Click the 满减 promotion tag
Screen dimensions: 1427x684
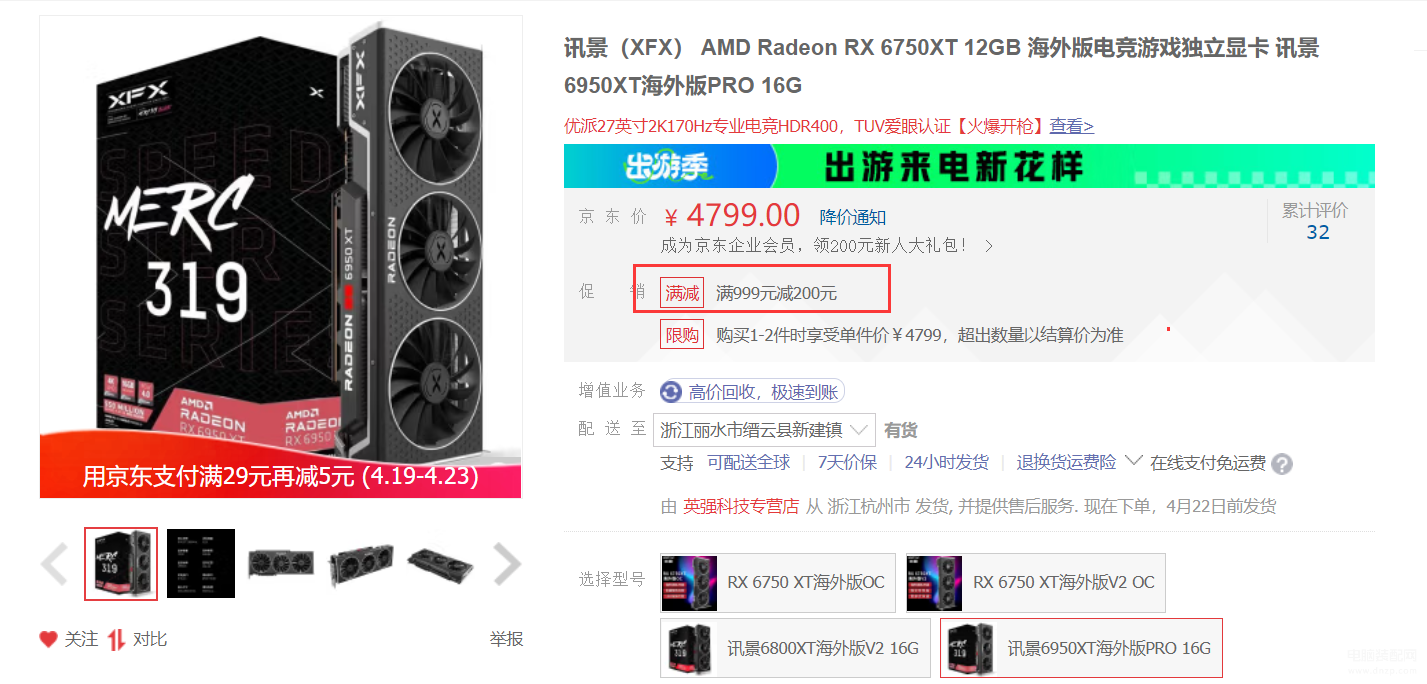(682, 293)
